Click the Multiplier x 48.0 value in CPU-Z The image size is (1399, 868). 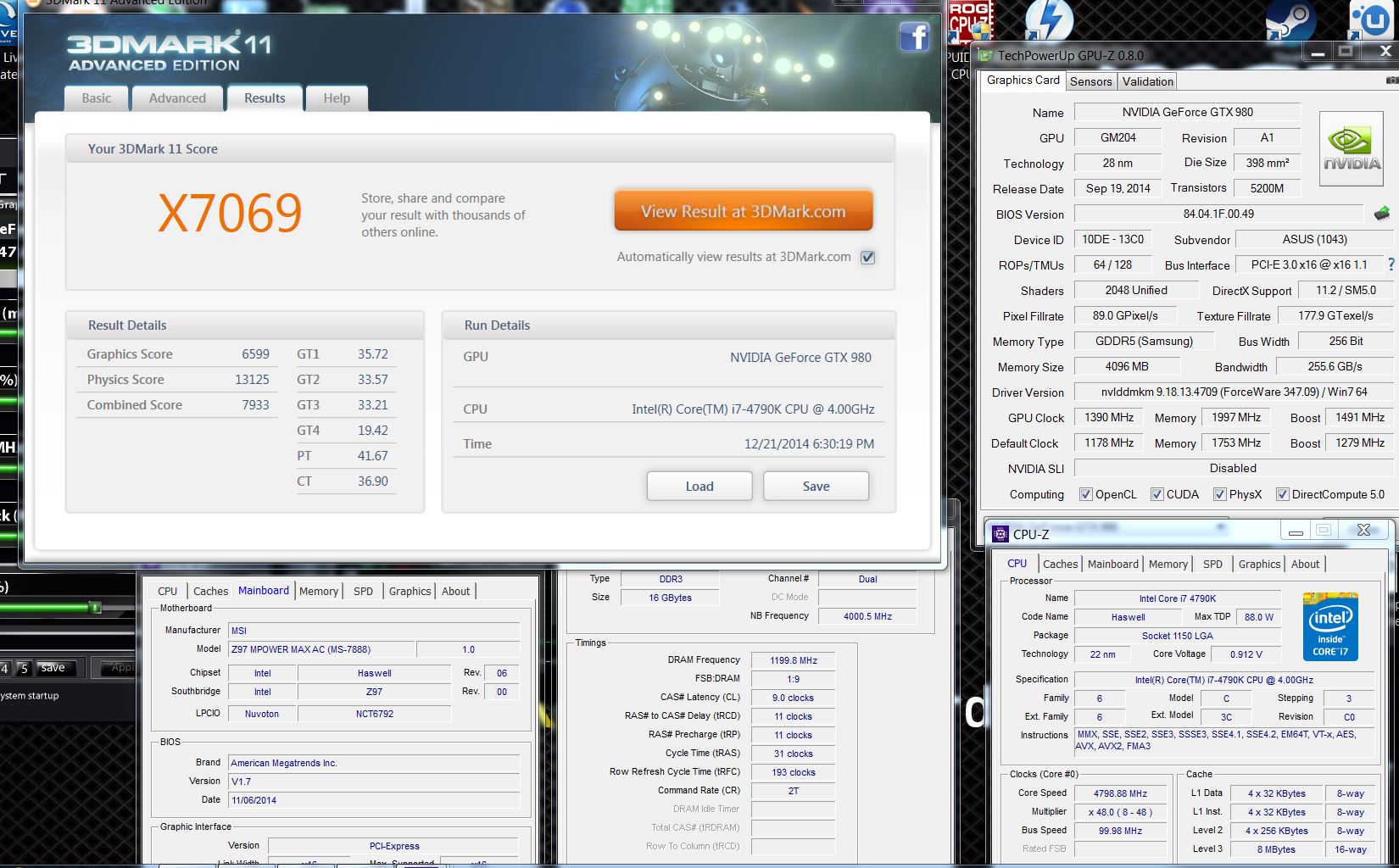pos(1120,812)
